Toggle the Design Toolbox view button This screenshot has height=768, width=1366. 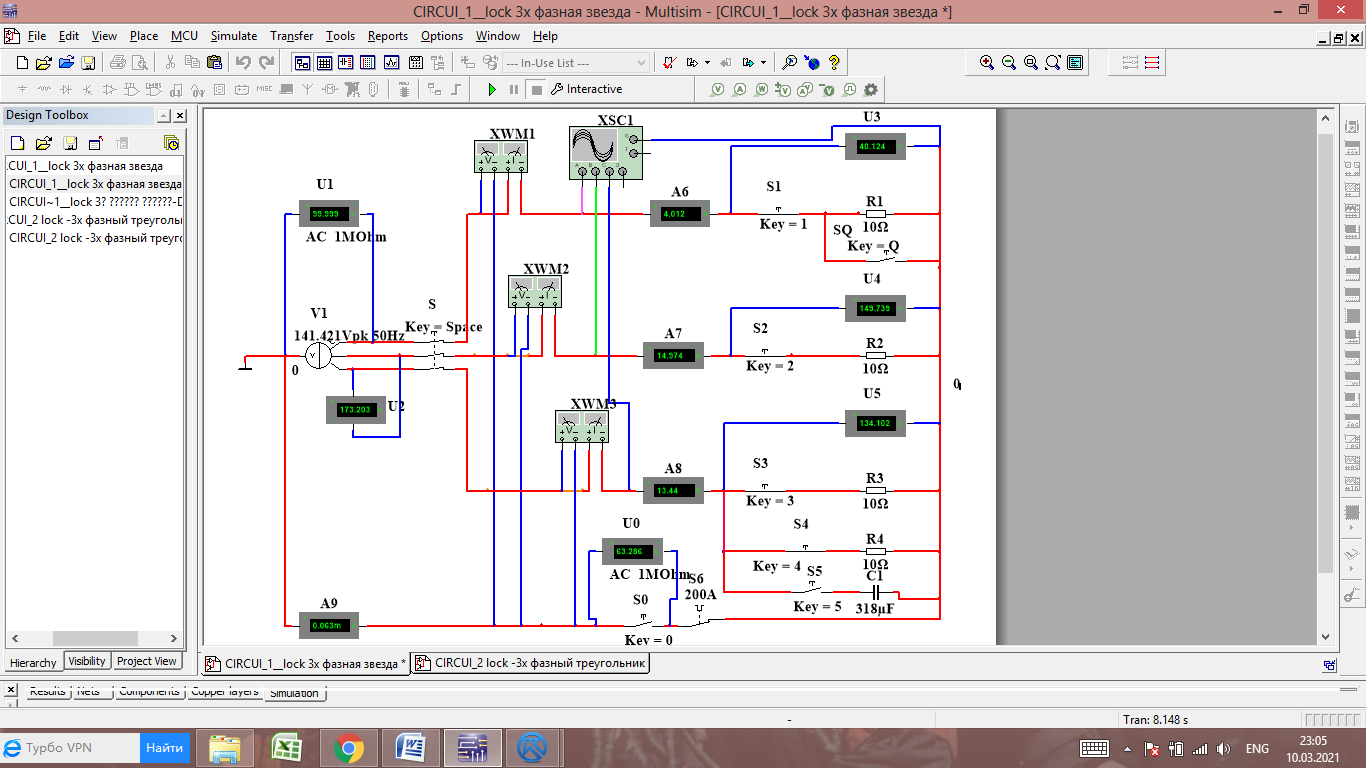(302, 63)
